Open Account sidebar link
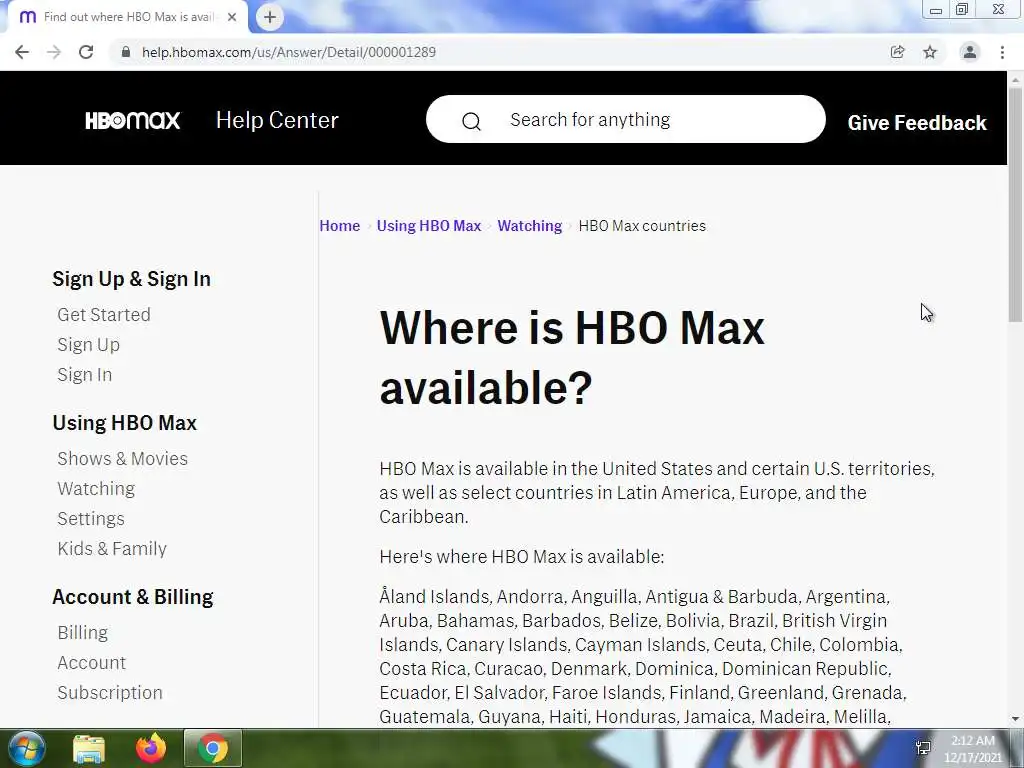 (x=91, y=662)
